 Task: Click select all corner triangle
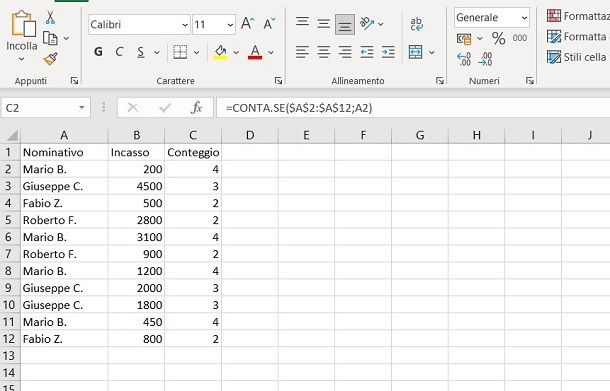click(12, 135)
